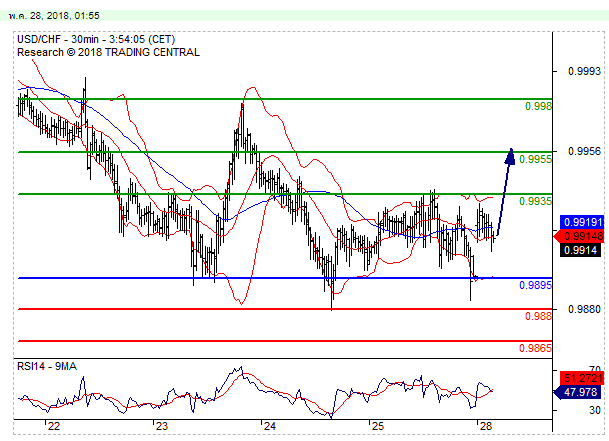
Task: Click the 0.9993 price axis value
Action: pyautogui.click(x=584, y=71)
